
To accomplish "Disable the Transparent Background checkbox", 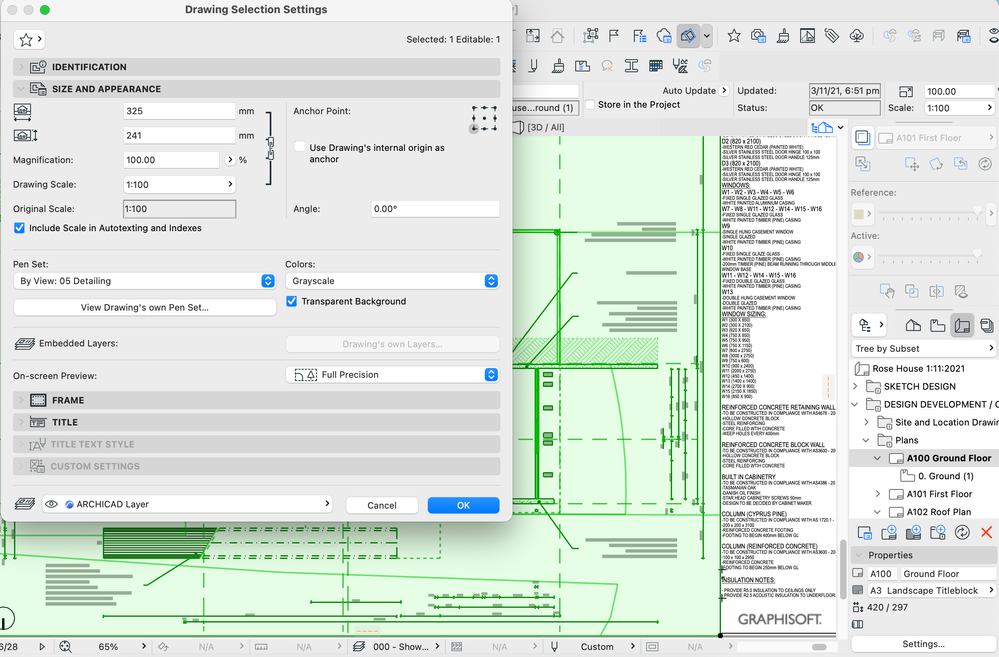I will [x=292, y=301].
